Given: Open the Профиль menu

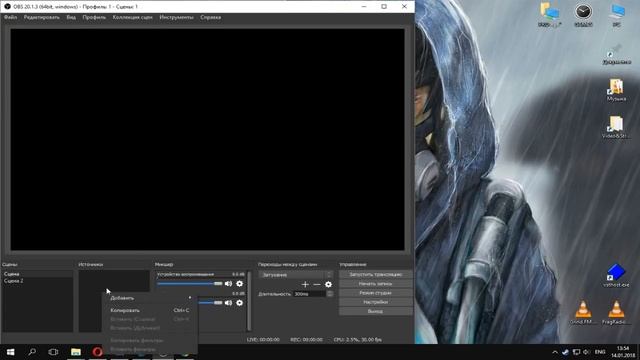Looking at the screenshot, I should coord(94,18).
